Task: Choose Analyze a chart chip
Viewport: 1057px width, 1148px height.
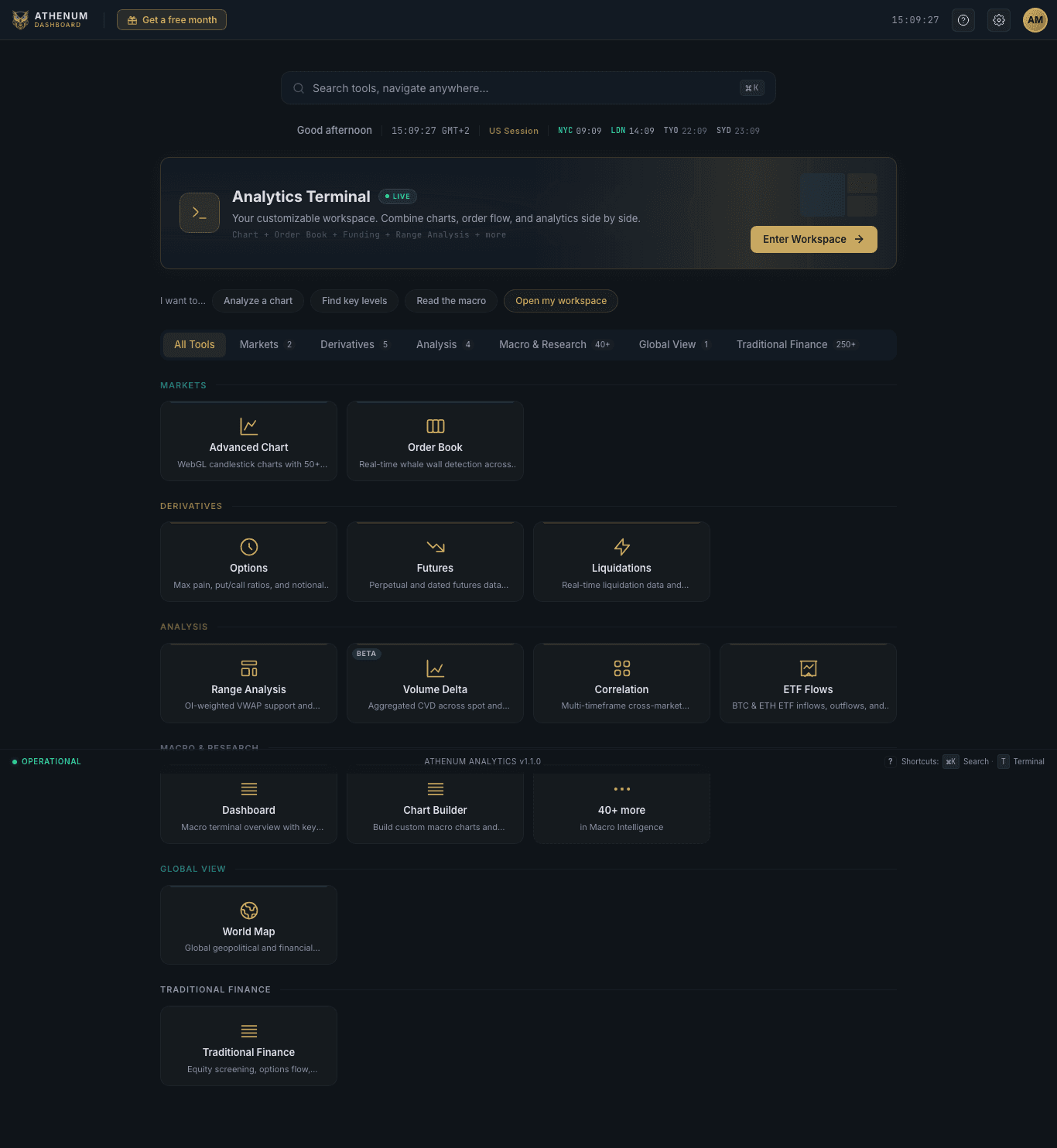Action: pos(258,301)
